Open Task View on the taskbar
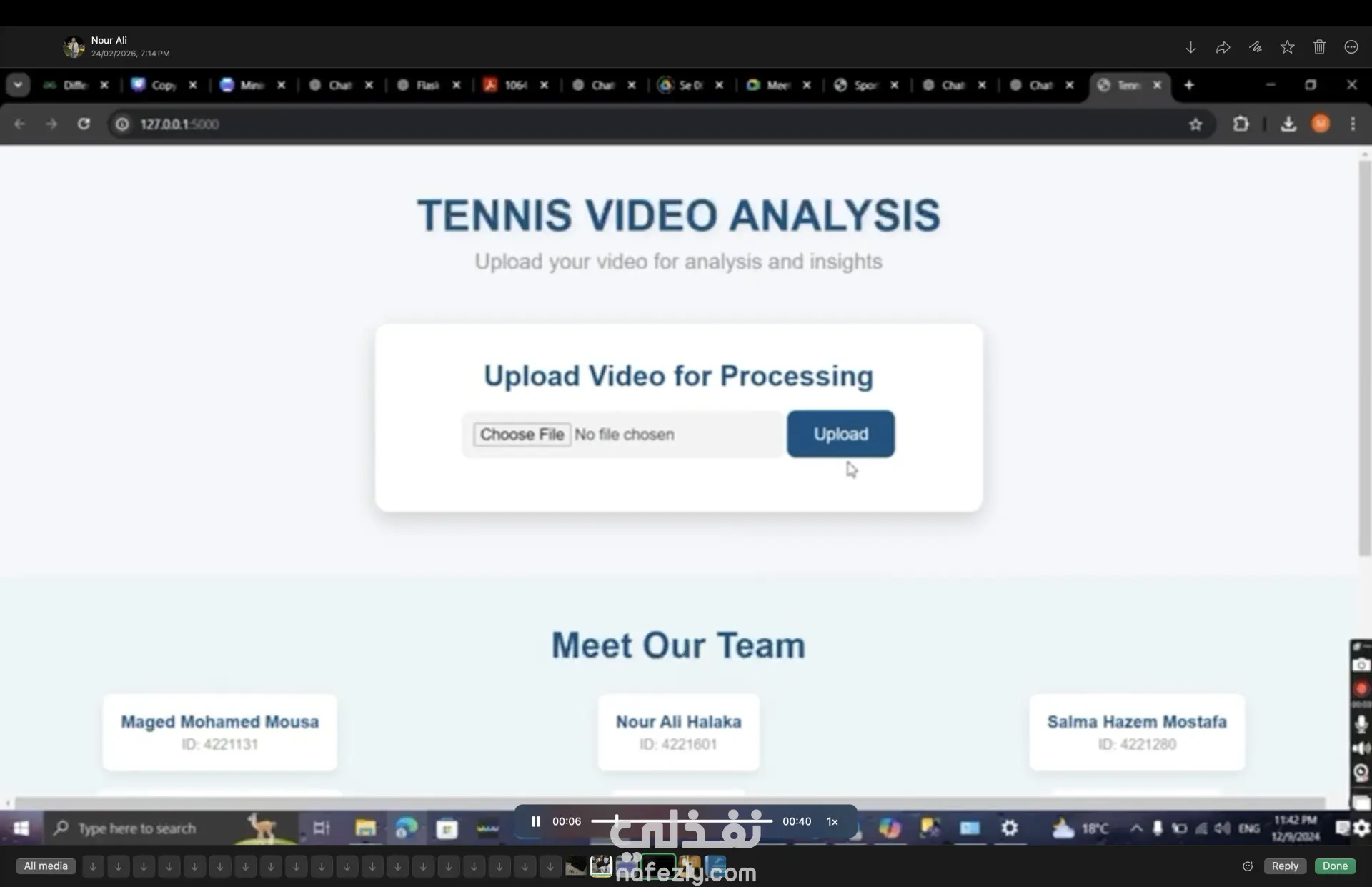 click(x=322, y=828)
